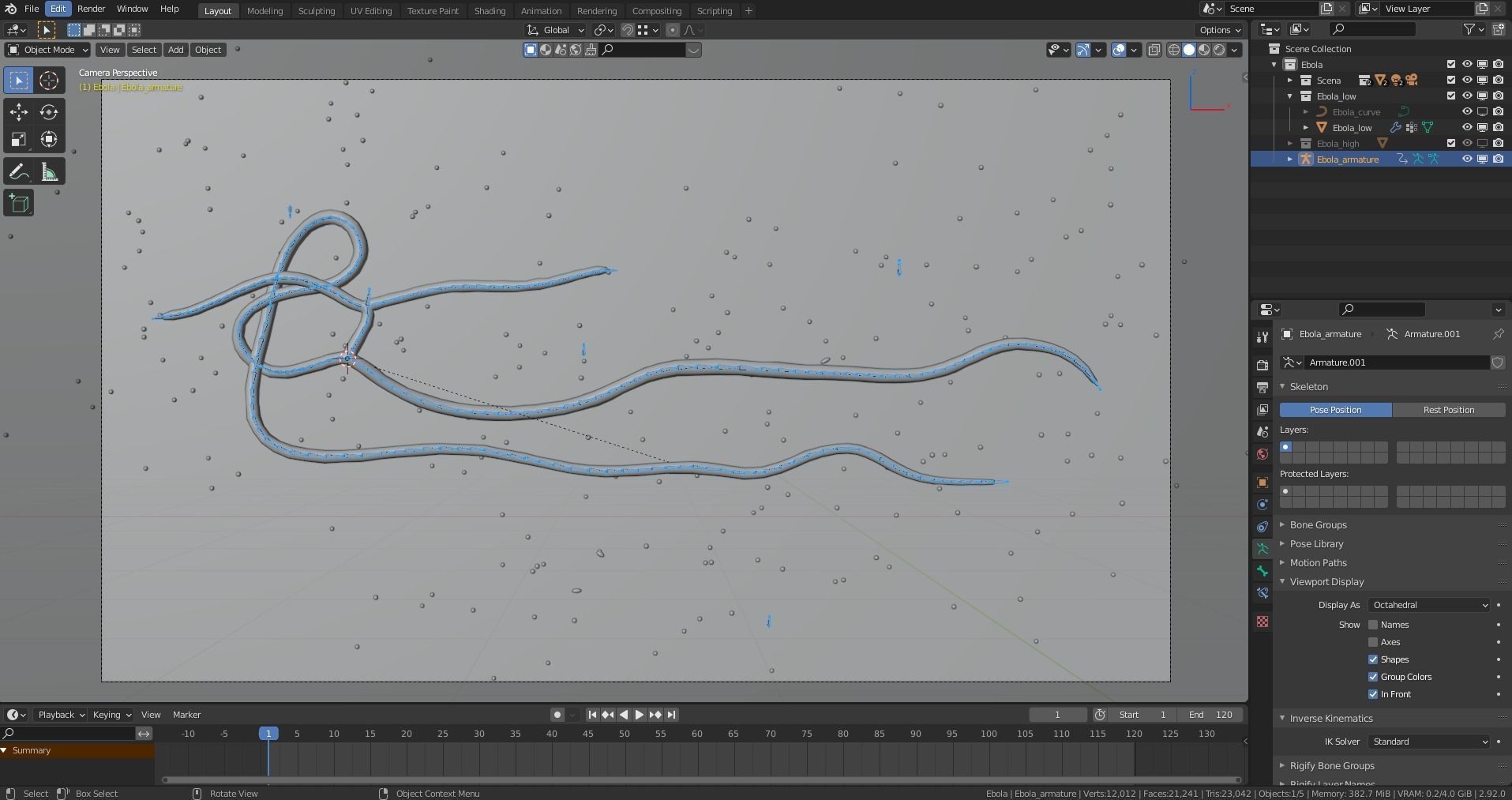Select the Select Box tool
Image resolution: width=1512 pixels, height=800 pixels.
coord(19,81)
